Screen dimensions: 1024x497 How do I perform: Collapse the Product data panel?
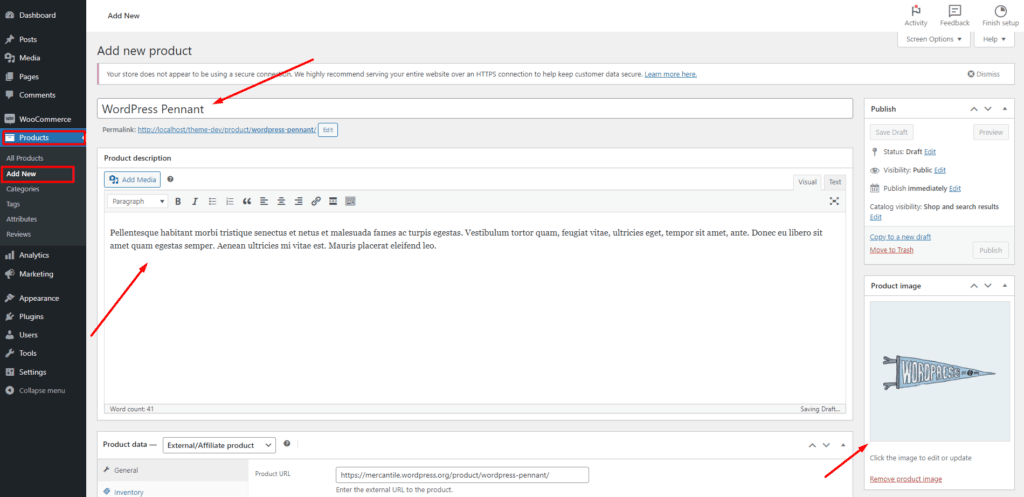(x=842, y=445)
